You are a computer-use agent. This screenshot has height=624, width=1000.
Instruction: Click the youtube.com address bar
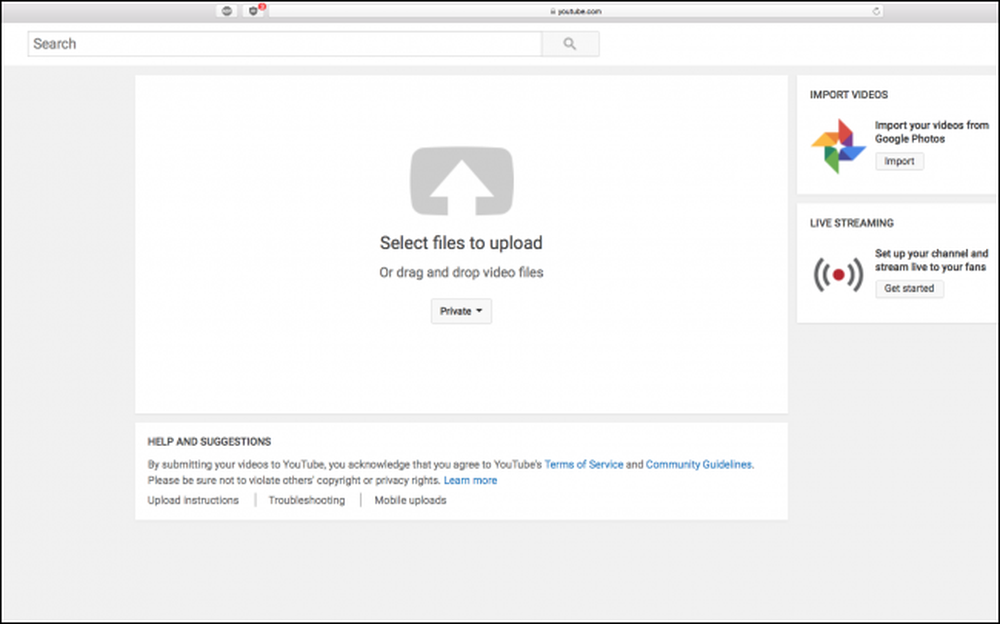[x=576, y=11]
